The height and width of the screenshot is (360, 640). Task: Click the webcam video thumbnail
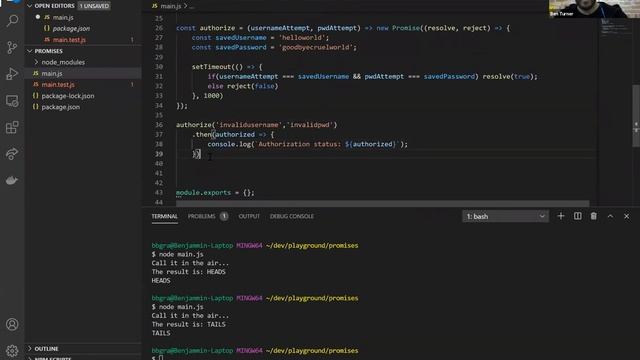click(x=594, y=9)
